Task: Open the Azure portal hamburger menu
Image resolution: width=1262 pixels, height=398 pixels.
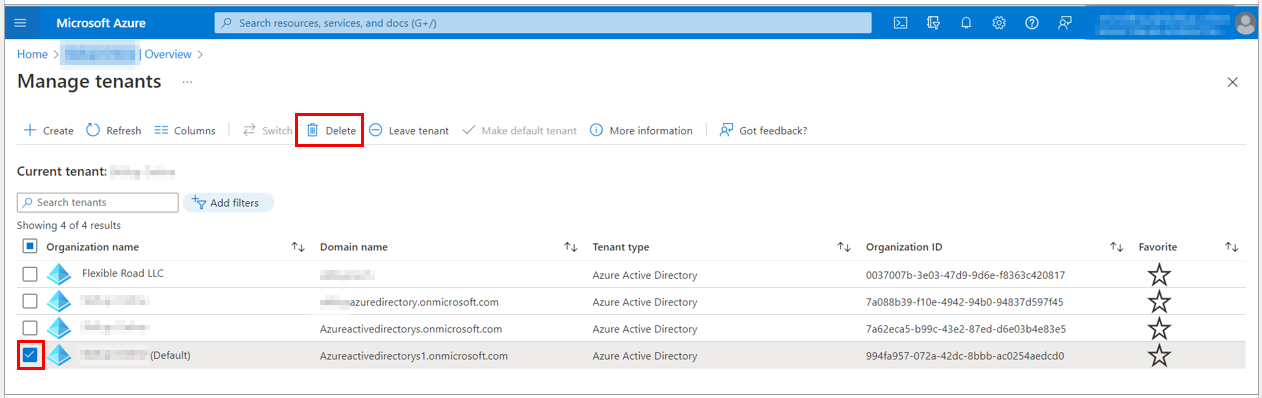Action: 20,22
